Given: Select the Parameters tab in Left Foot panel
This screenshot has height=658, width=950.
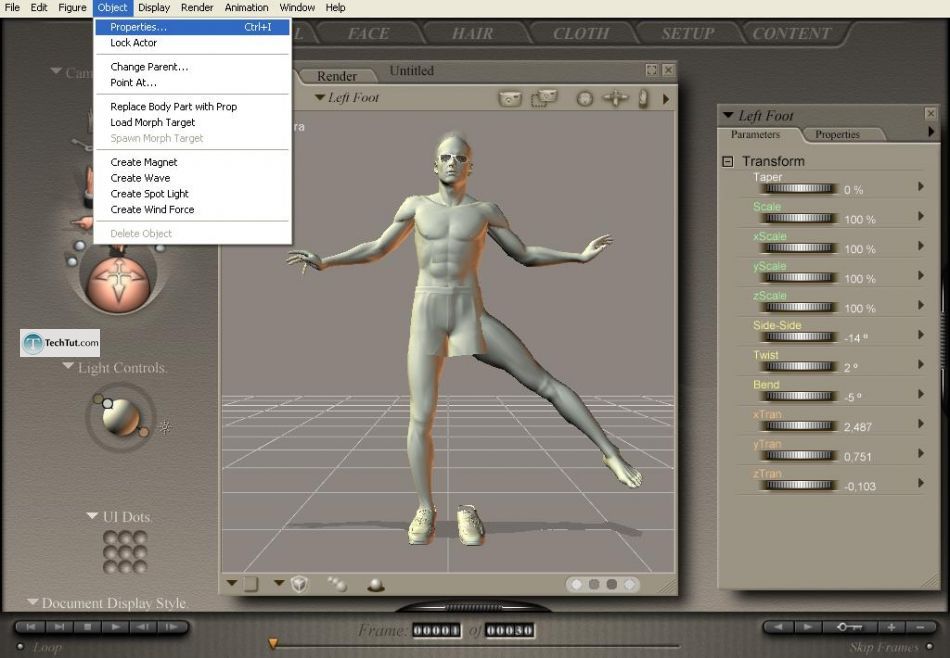Looking at the screenshot, I should click(755, 135).
